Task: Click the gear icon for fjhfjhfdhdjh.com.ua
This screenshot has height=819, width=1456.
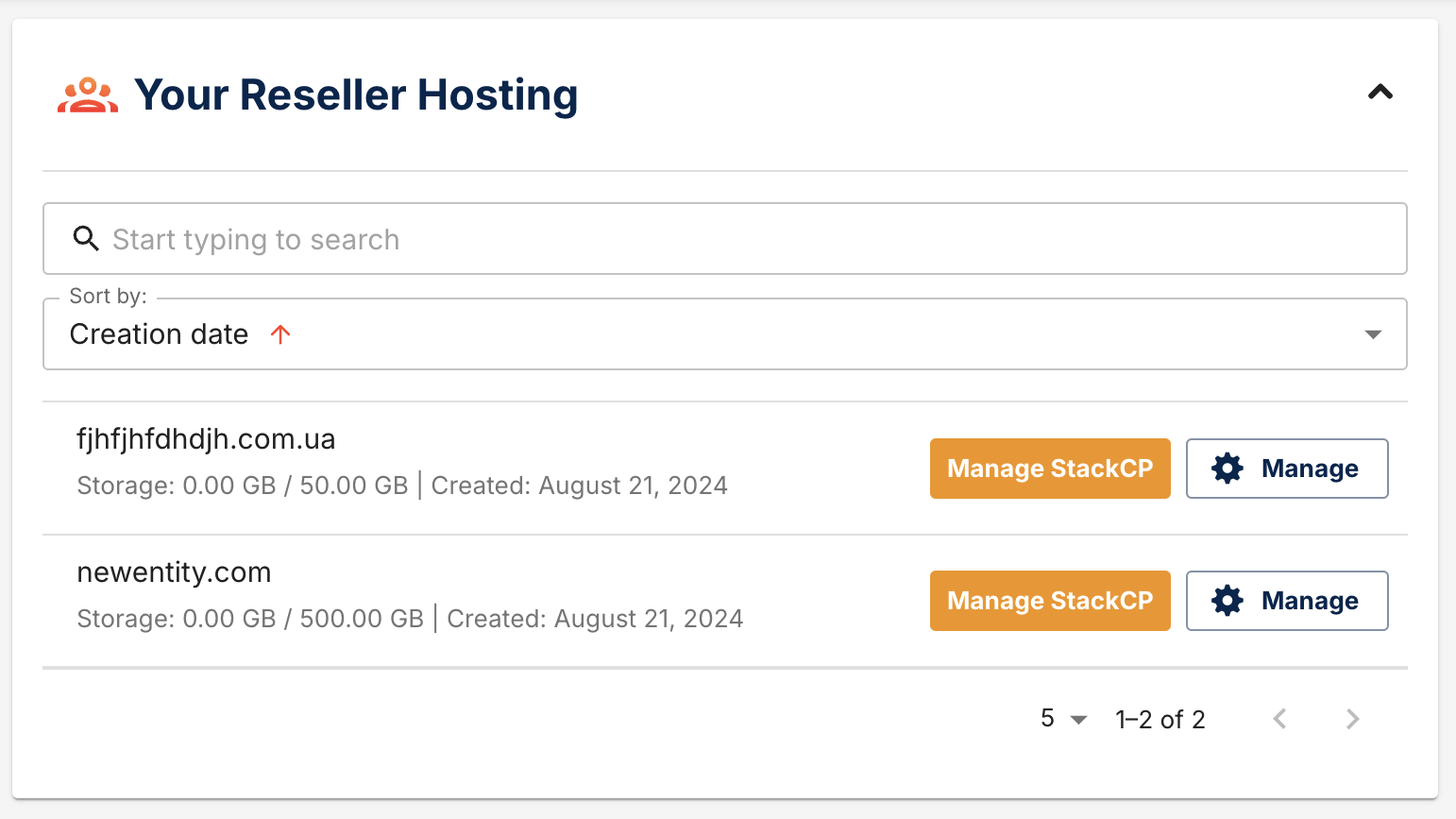Action: 1227,469
